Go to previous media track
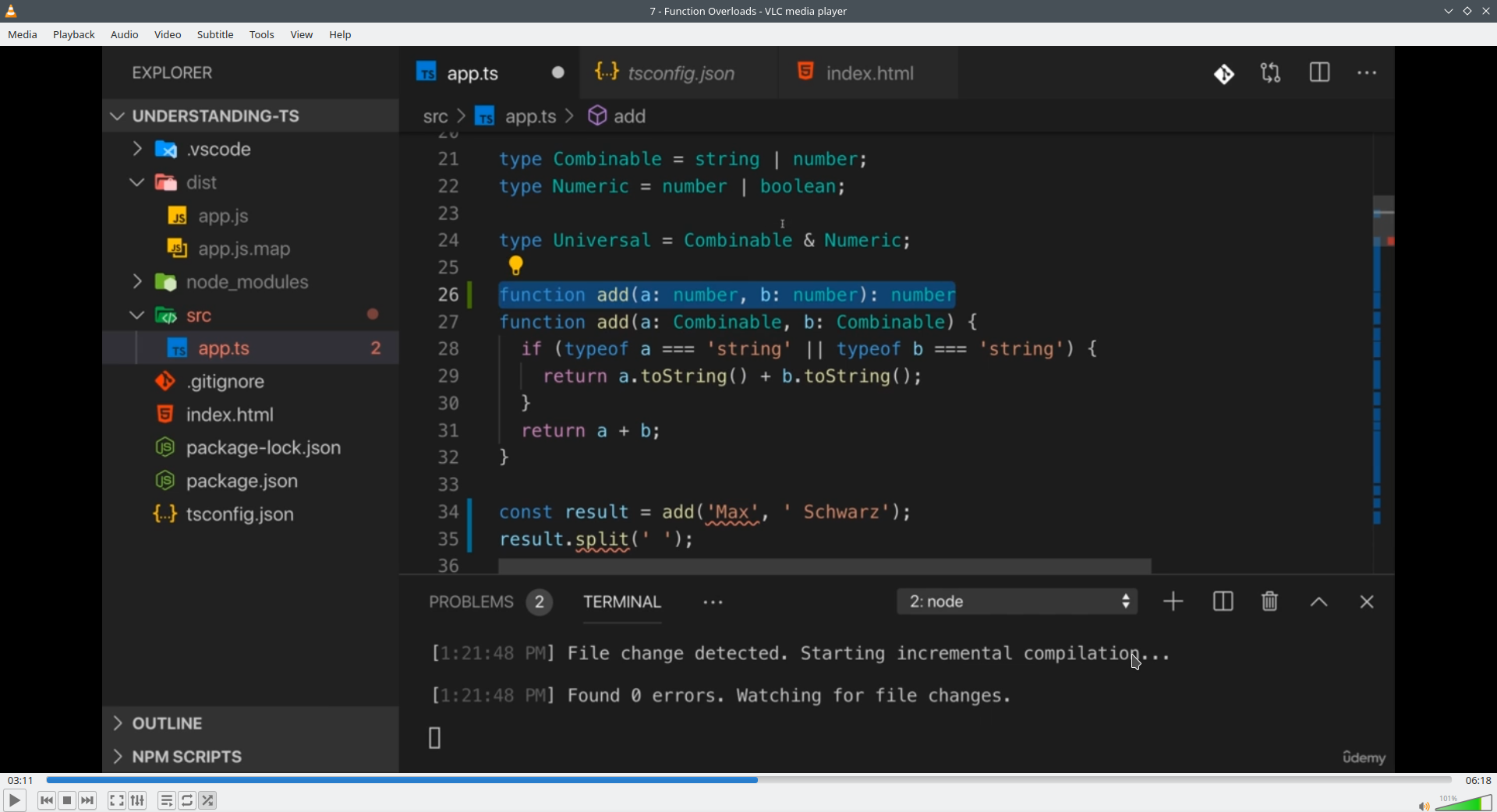Screen dimensions: 1497x812 47,800
